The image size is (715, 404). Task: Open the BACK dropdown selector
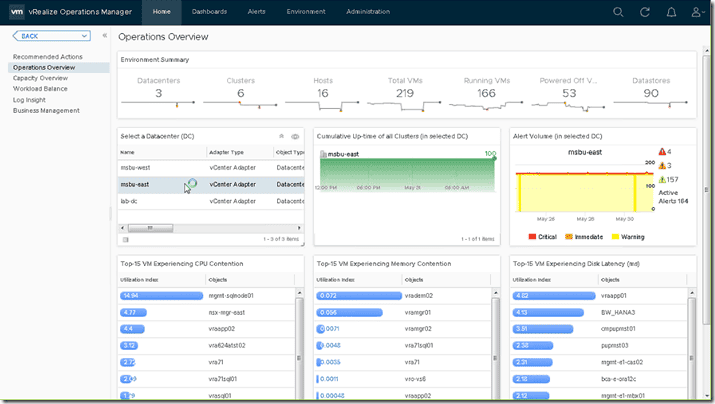pyautogui.click(x=52, y=36)
